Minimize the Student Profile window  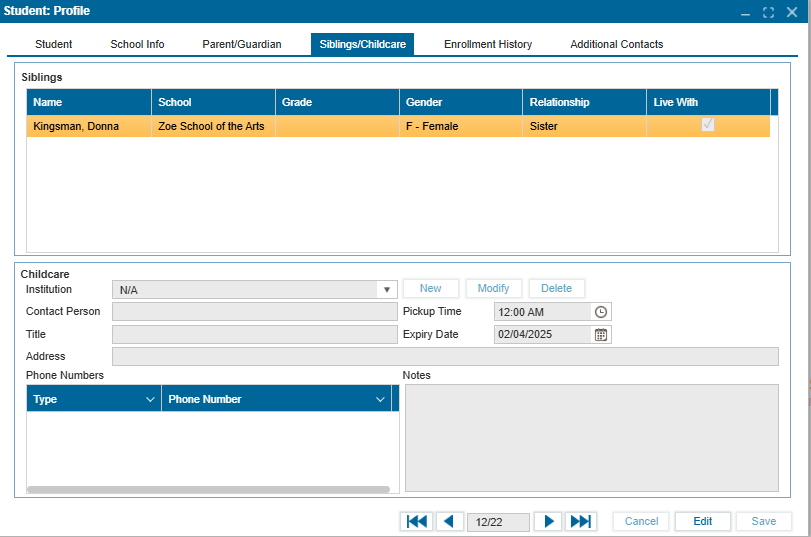(x=745, y=12)
